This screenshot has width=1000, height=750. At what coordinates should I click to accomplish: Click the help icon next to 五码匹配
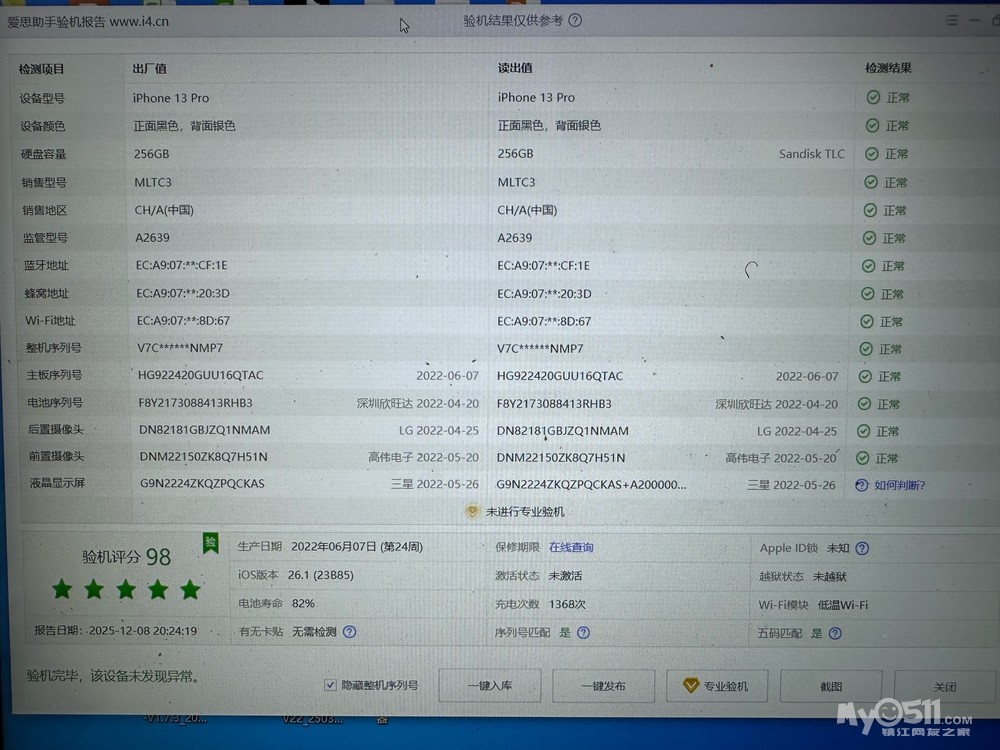click(835, 633)
